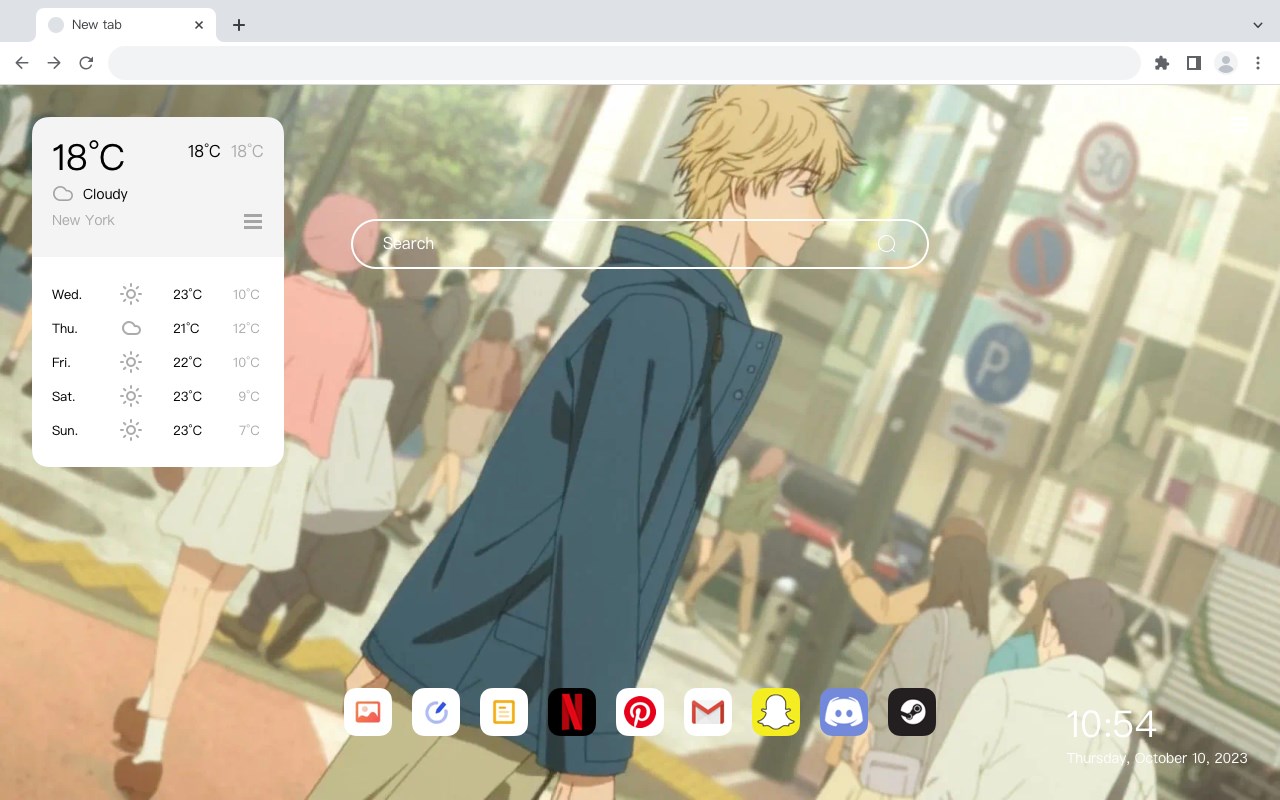Click the sunny icon for Sat.
This screenshot has height=800, width=1280.
pos(131,396)
